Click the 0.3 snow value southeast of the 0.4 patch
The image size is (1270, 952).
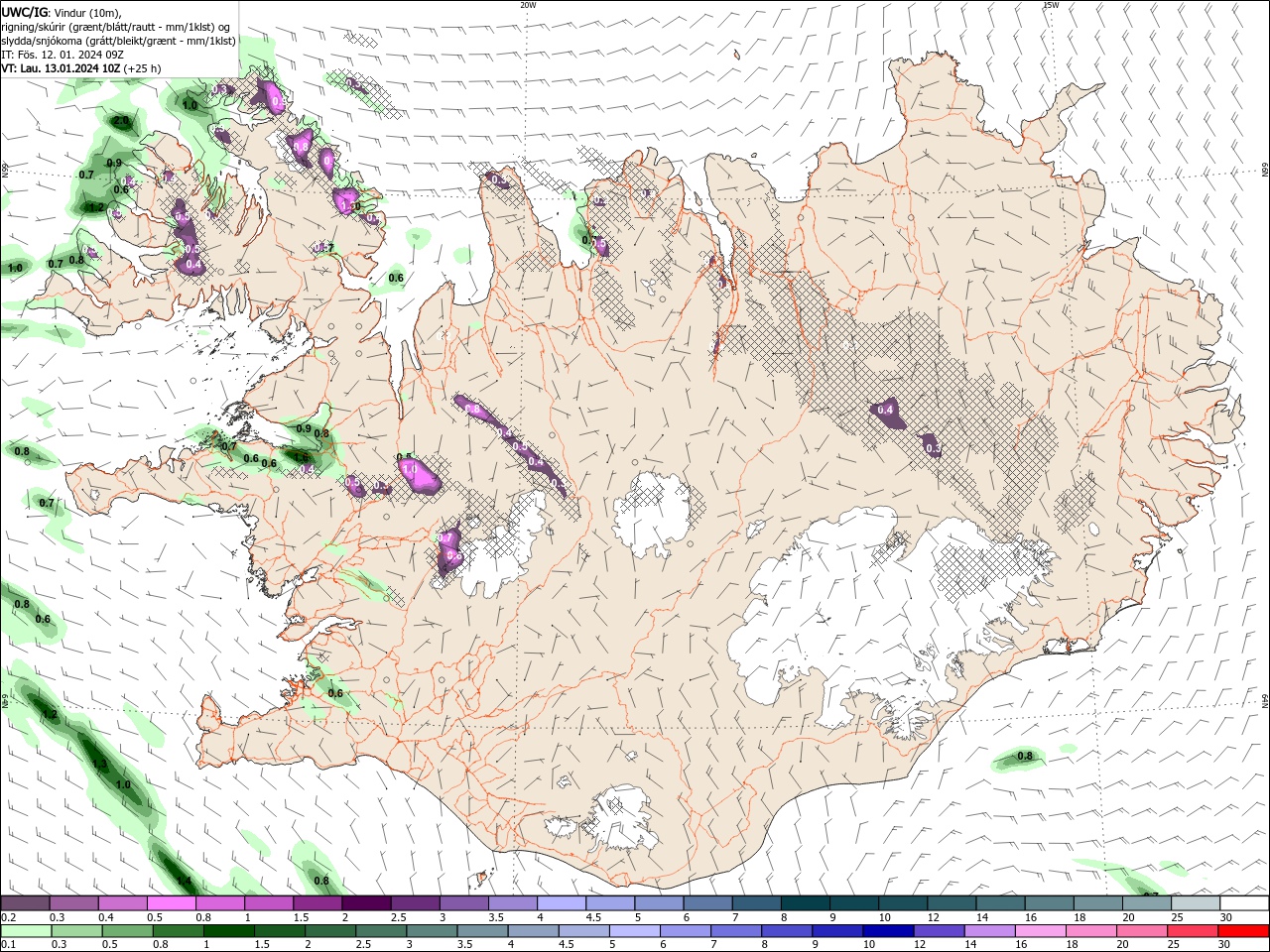[x=933, y=448]
